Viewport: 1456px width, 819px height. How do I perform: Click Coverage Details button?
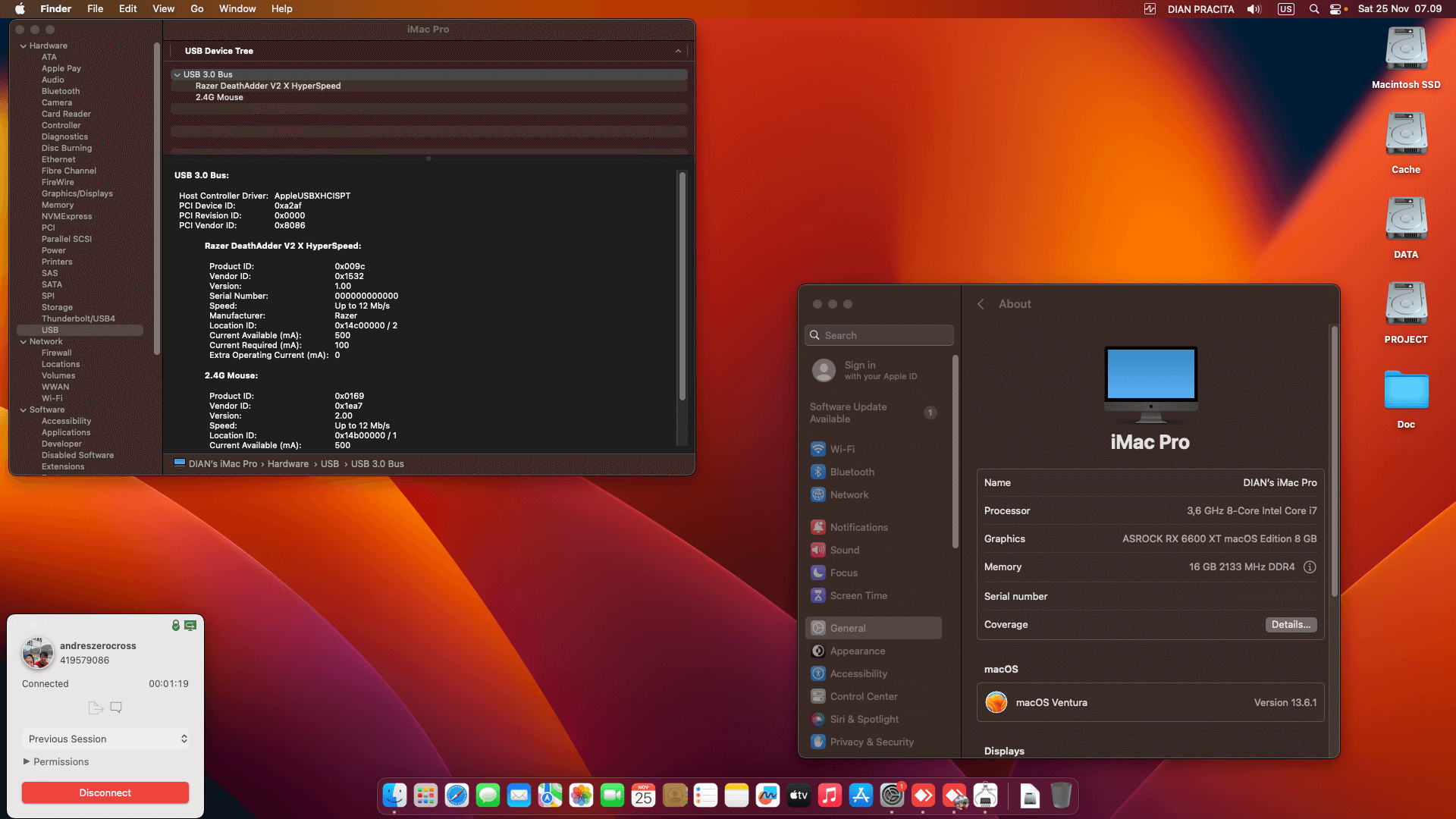pos(1291,625)
